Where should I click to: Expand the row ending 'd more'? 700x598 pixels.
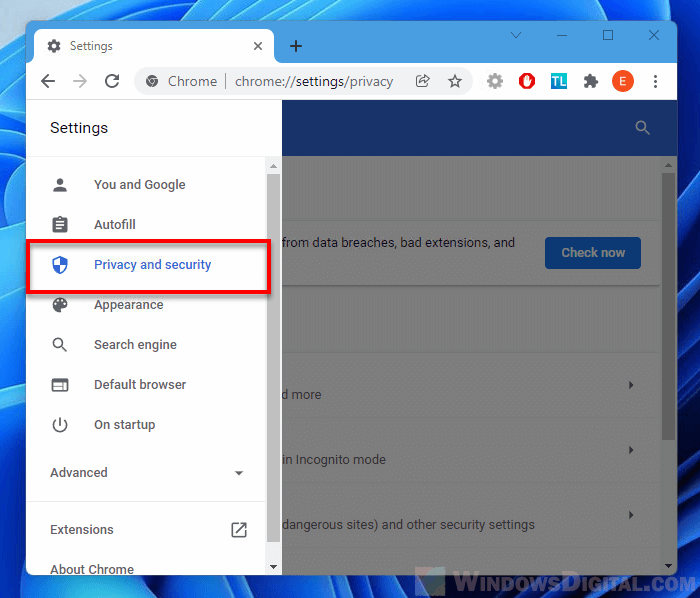[x=631, y=385]
